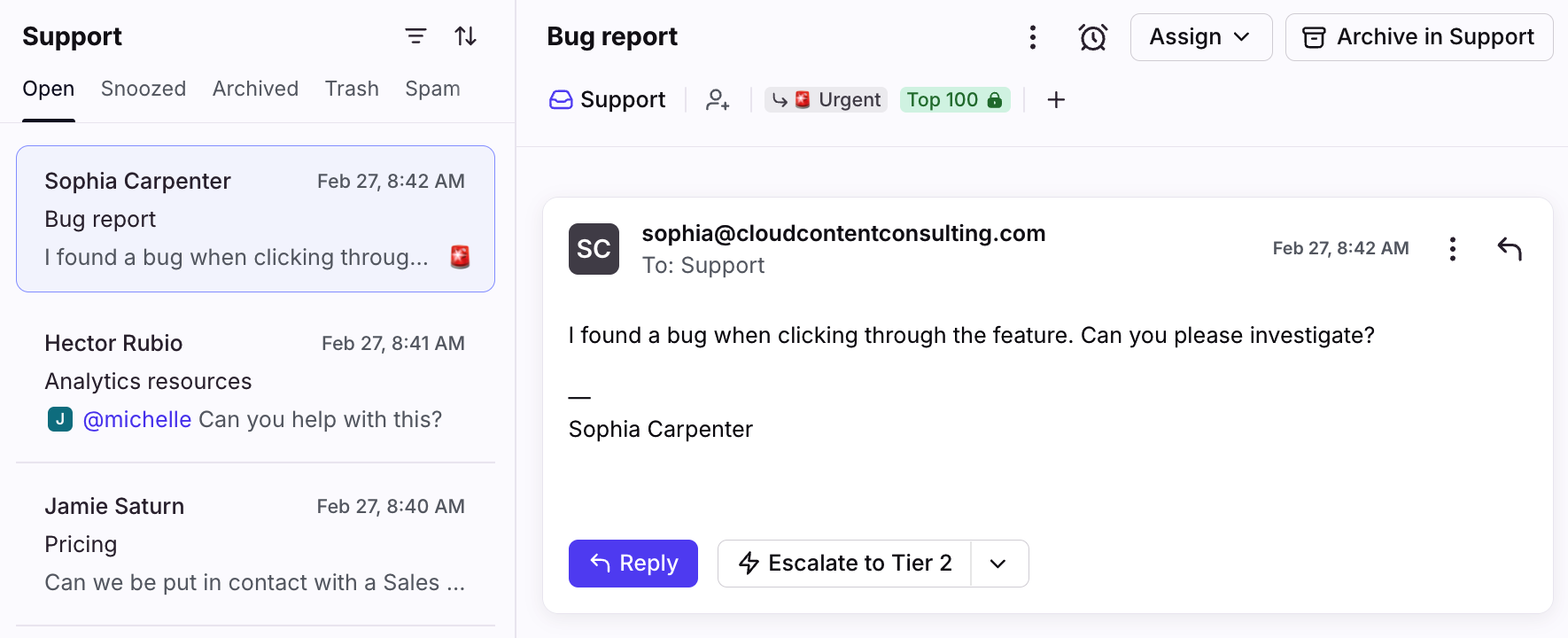Click the add participant icon
The image size is (1568, 638).
(718, 100)
